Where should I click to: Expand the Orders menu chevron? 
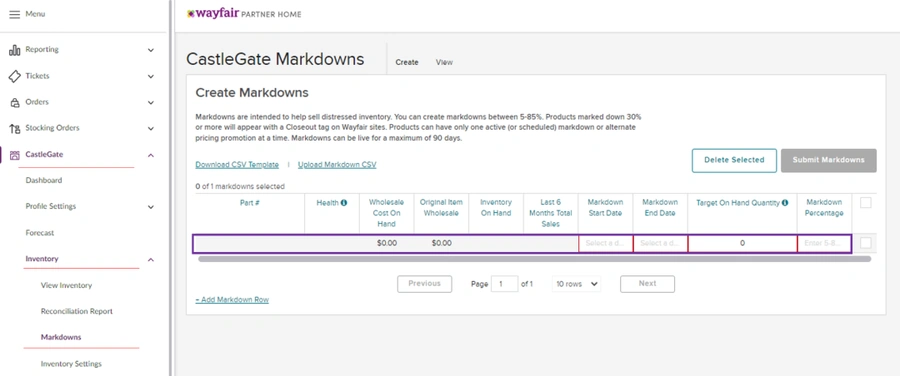(x=151, y=103)
